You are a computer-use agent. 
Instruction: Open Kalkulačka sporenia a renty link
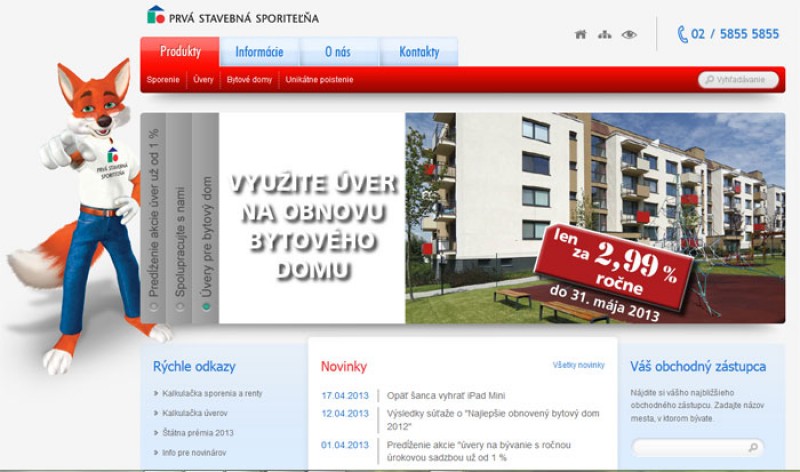[x=212, y=393]
